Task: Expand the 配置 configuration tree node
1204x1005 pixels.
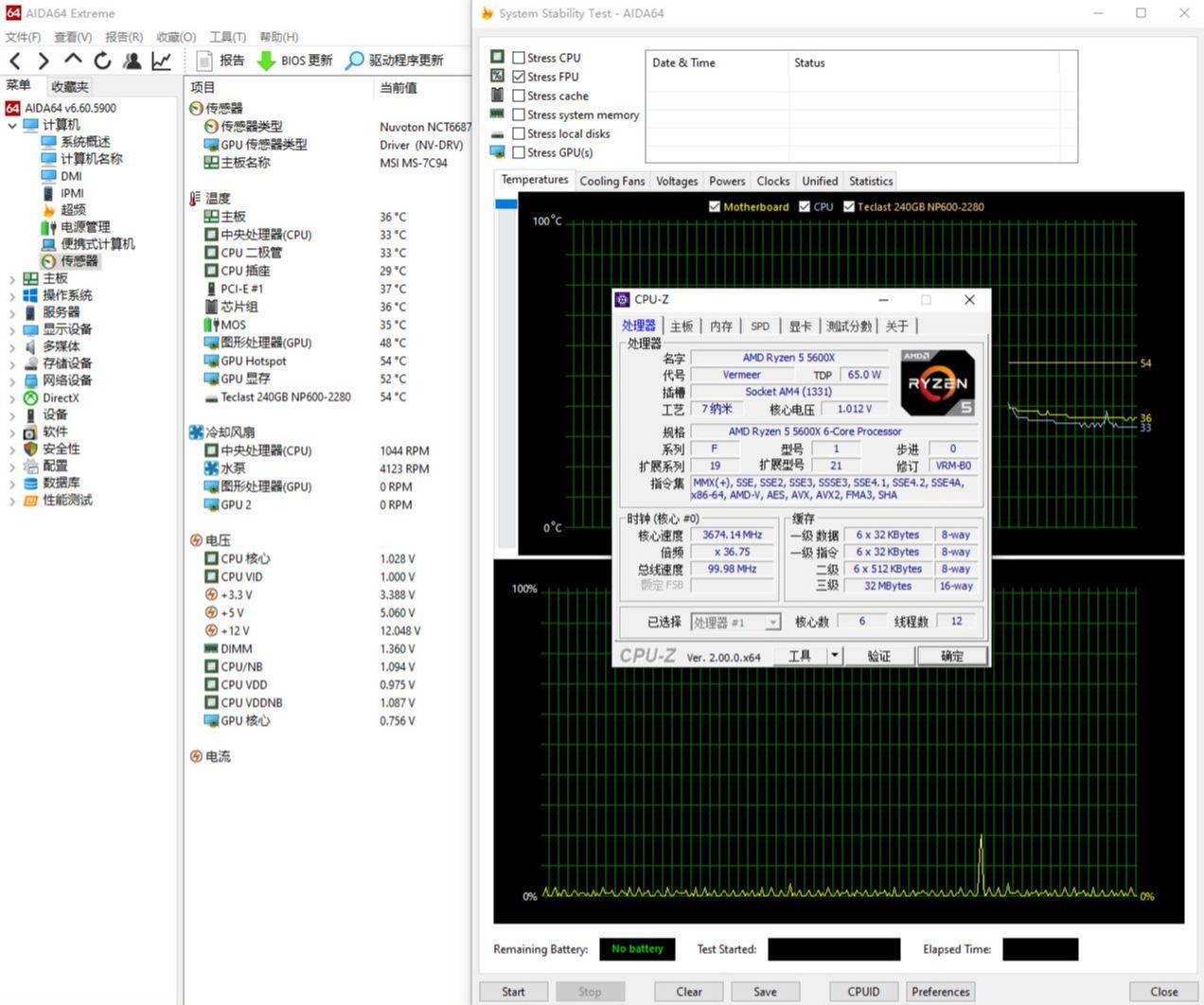Action: pyautogui.click(x=12, y=467)
